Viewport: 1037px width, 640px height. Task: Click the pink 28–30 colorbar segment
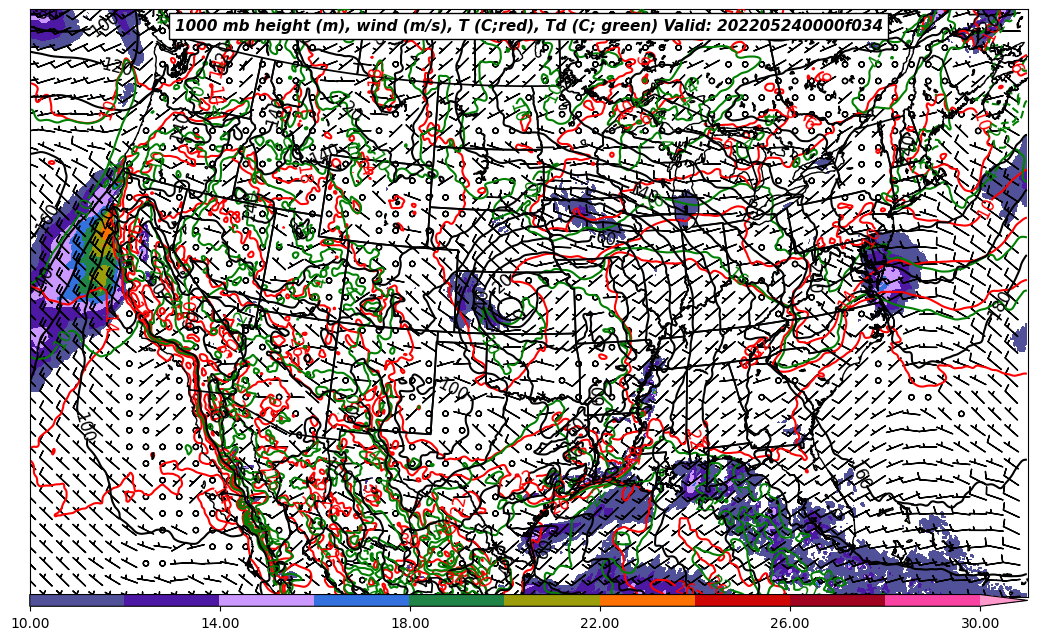pyautogui.click(x=932, y=600)
